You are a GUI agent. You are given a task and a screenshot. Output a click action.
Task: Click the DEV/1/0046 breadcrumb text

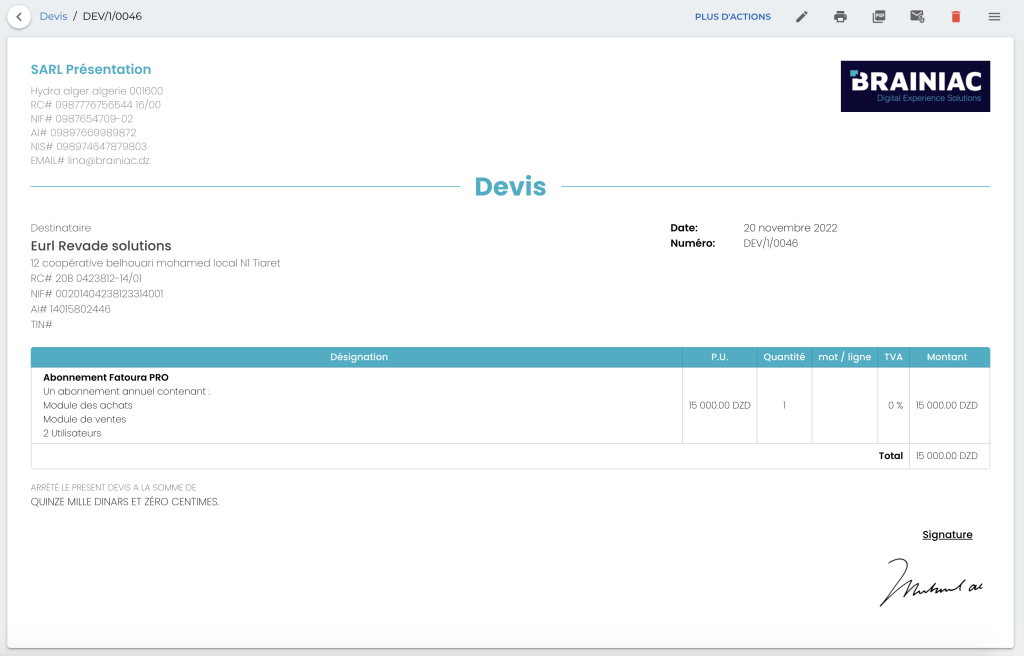pos(112,17)
